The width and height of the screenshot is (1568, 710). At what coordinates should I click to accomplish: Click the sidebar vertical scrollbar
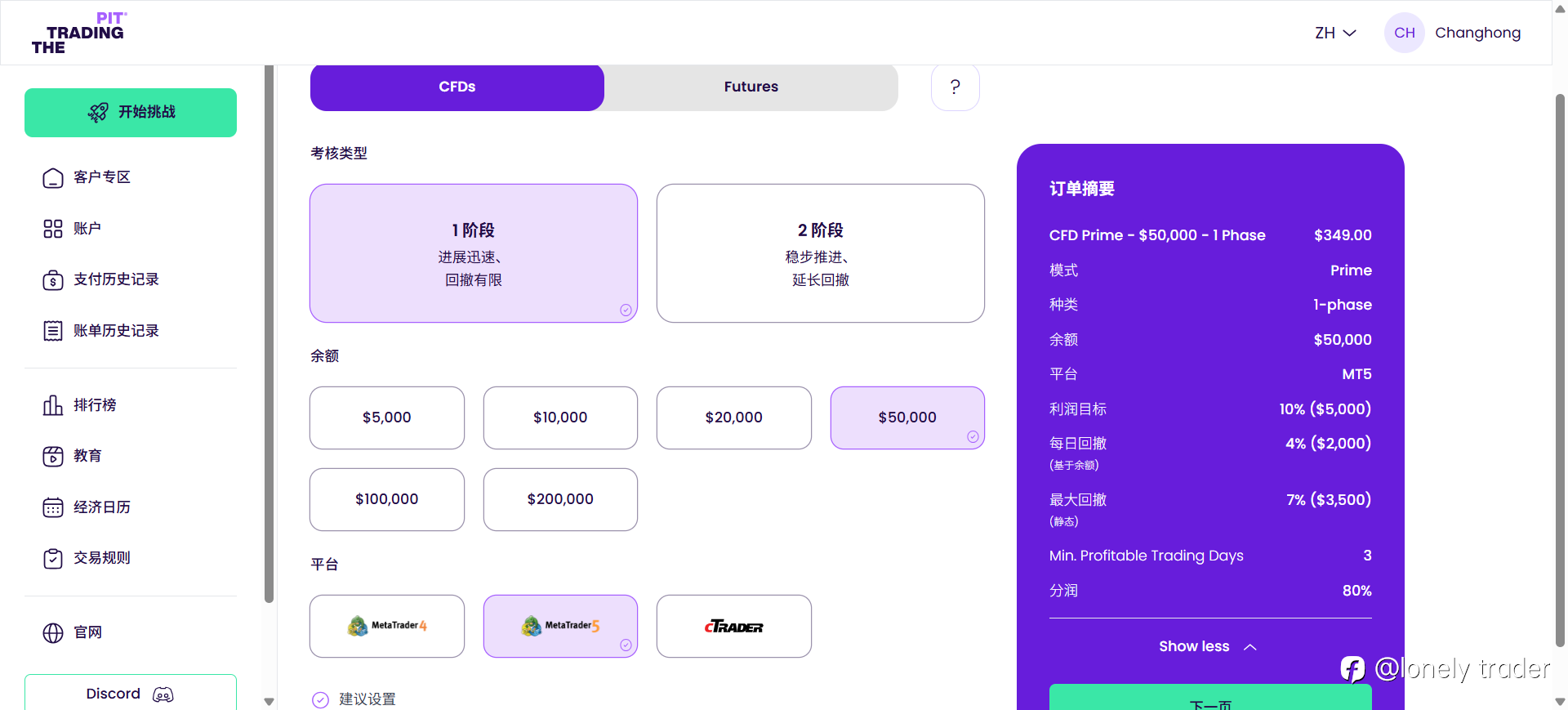269,335
